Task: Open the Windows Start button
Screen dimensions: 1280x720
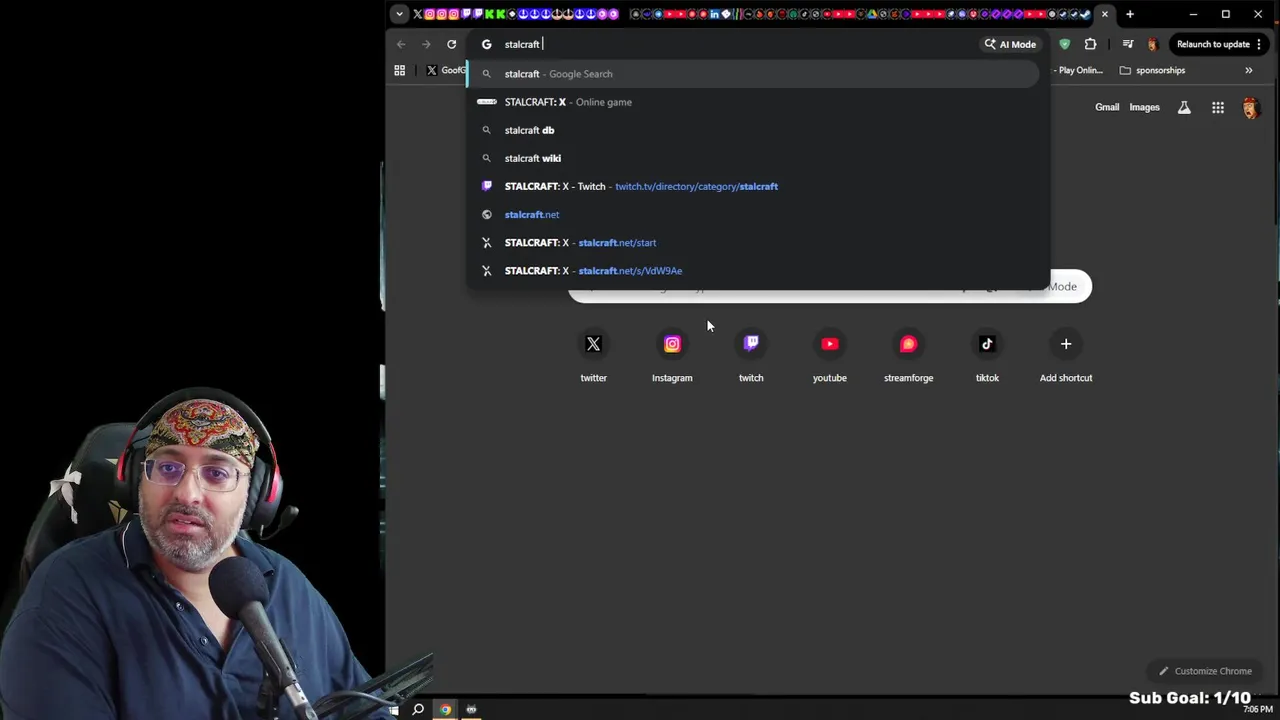Action: click(393, 710)
